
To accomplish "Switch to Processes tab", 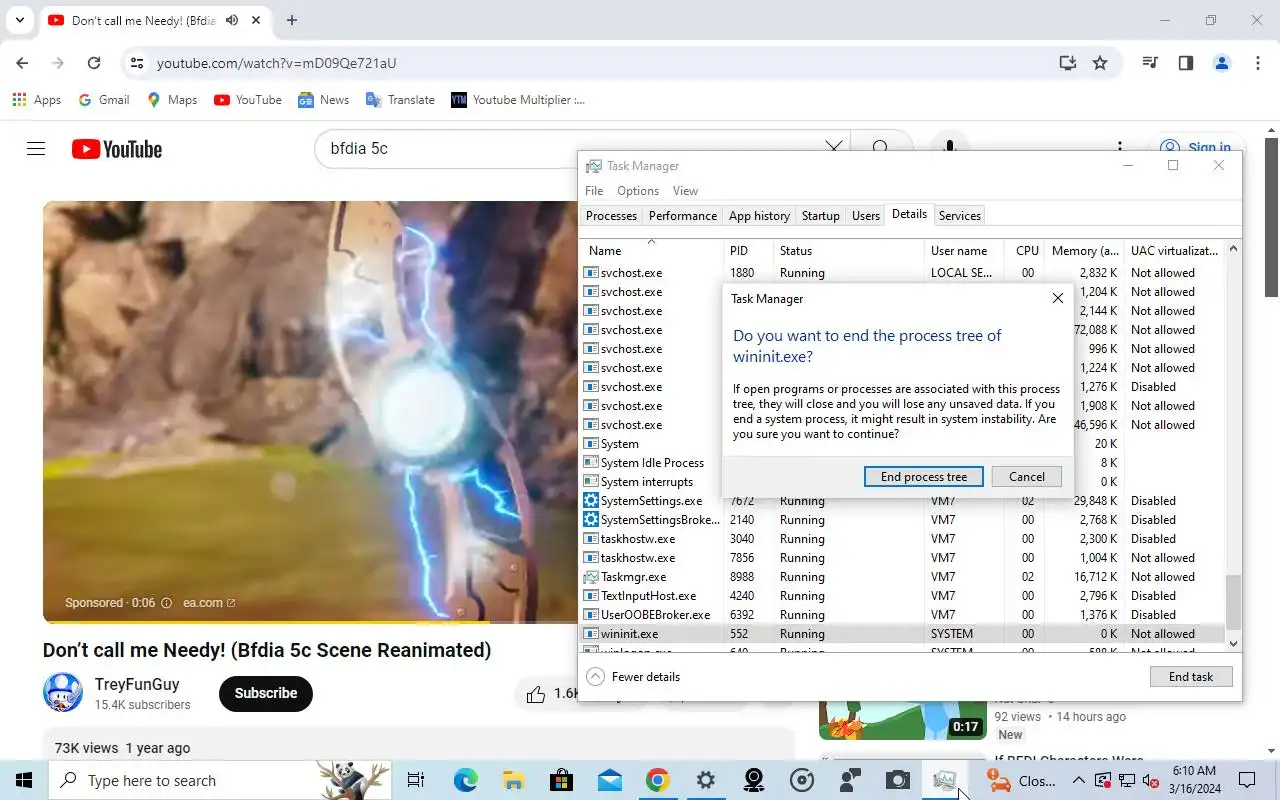I will coord(611,216).
